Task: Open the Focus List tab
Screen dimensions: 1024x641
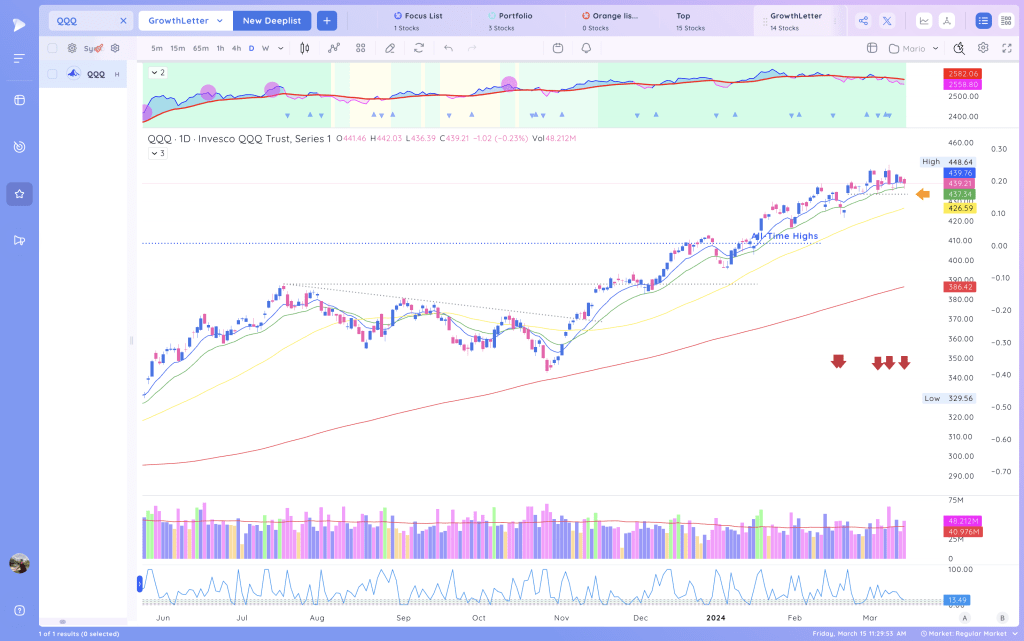Action: 418,21
